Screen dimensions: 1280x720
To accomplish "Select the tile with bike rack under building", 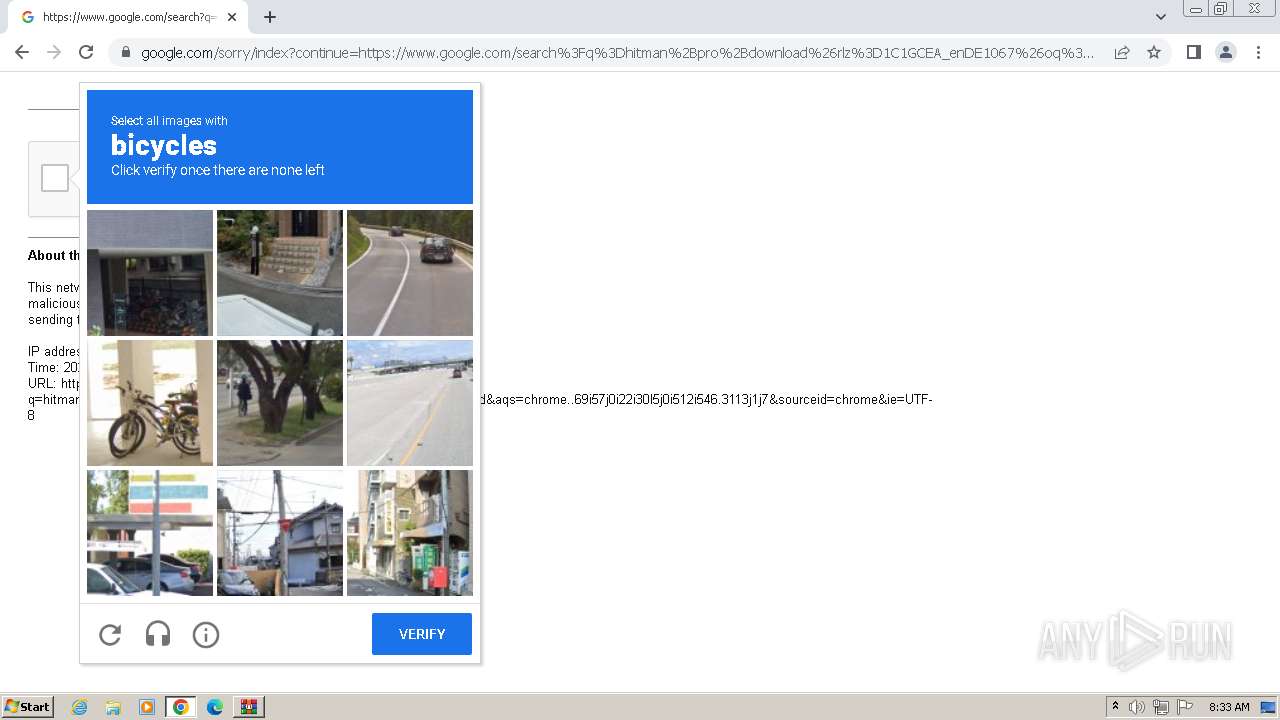I will click(x=150, y=273).
